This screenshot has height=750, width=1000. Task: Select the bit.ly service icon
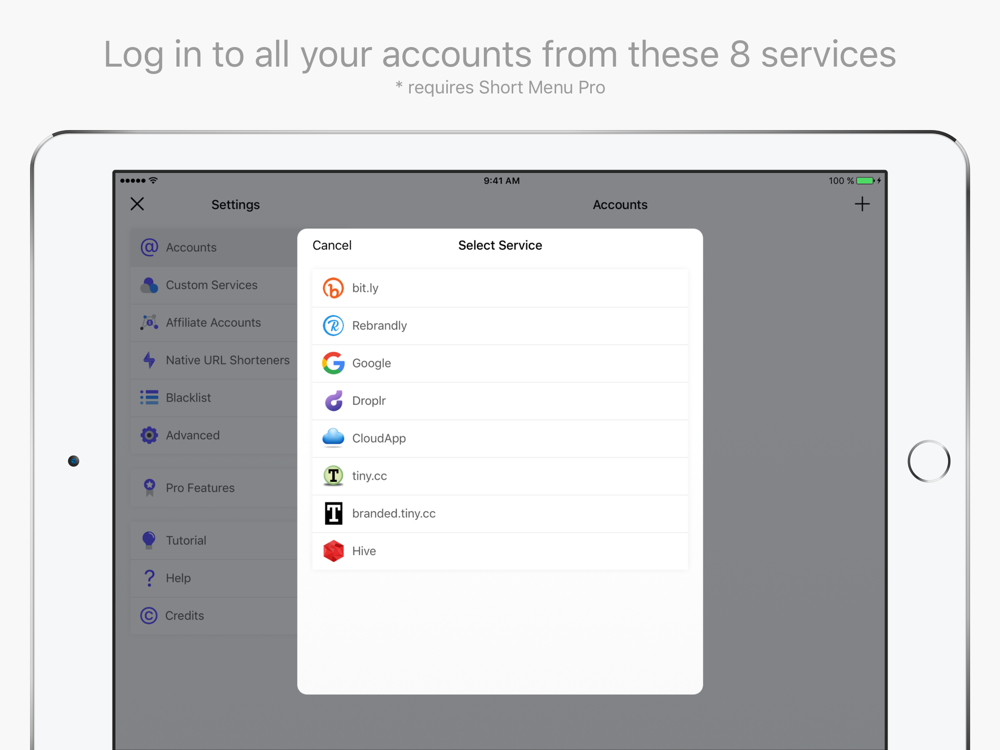coord(333,288)
